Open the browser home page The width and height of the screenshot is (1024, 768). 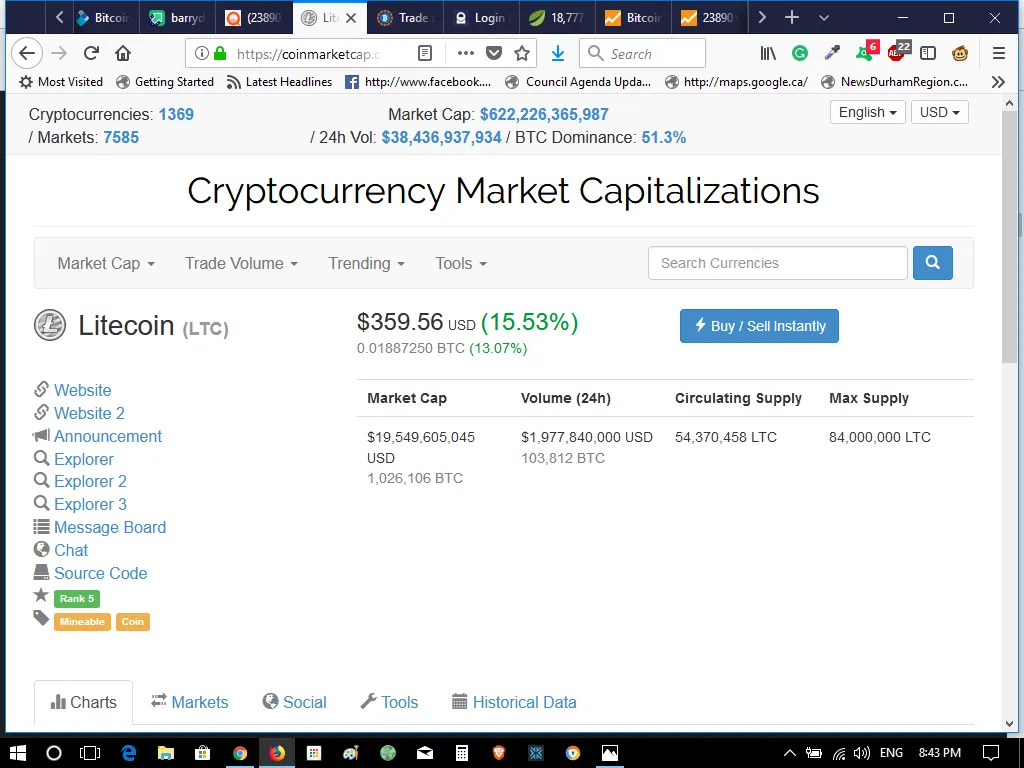[123, 54]
